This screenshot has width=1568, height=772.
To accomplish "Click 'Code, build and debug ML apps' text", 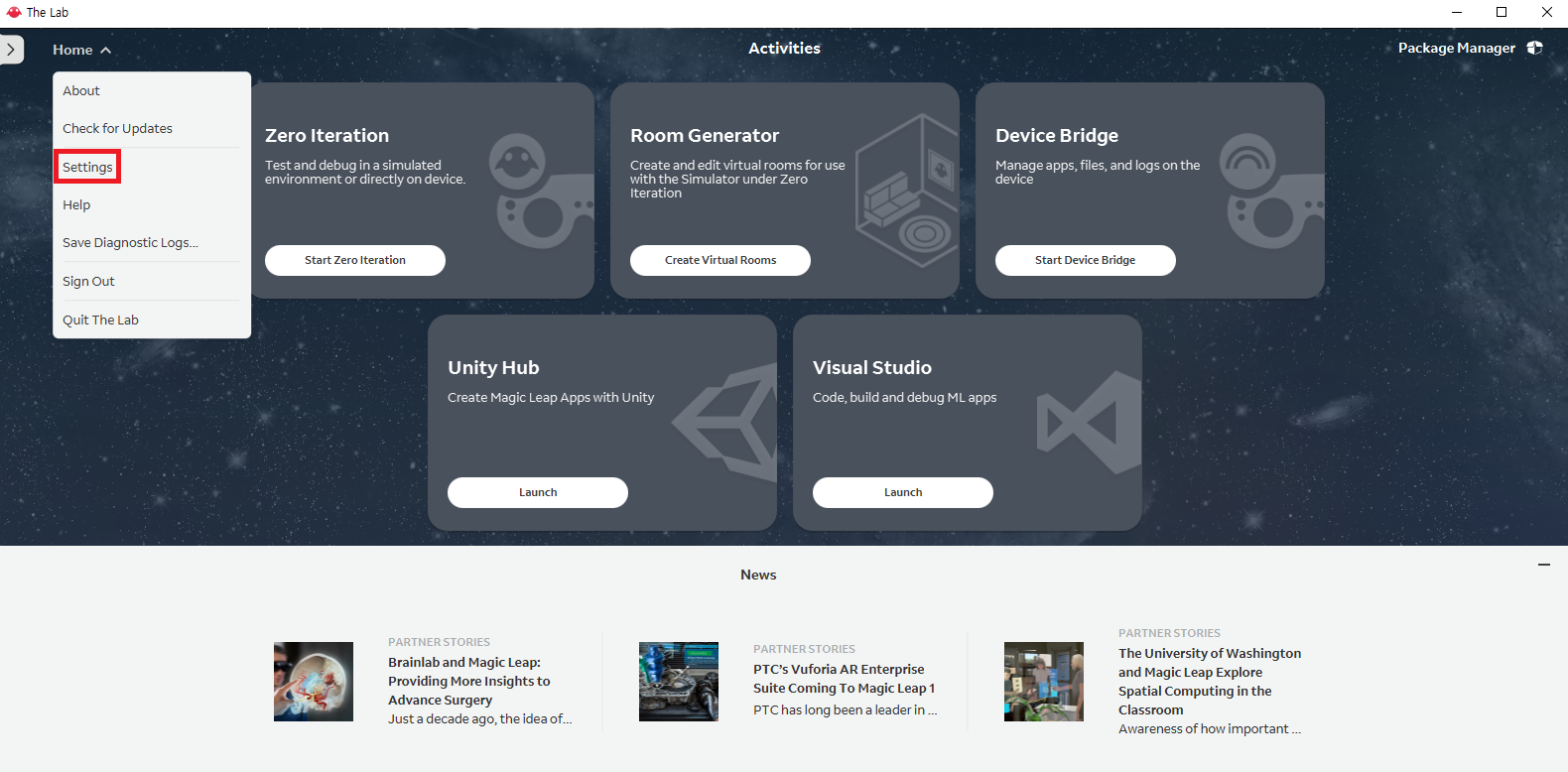I will 904,397.
